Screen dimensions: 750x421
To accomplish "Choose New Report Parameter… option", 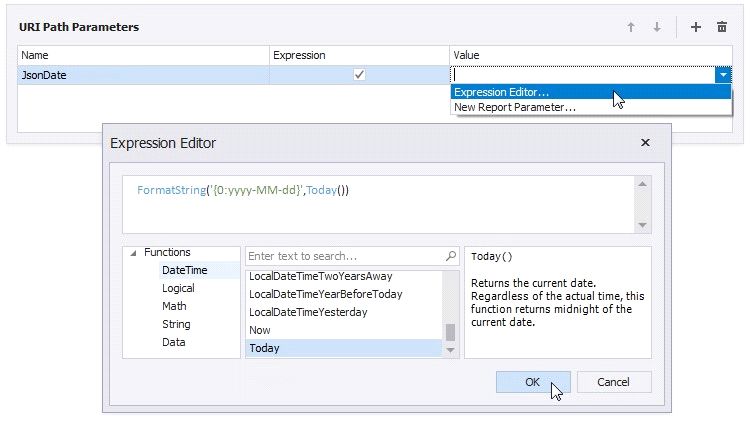I will coord(515,107).
